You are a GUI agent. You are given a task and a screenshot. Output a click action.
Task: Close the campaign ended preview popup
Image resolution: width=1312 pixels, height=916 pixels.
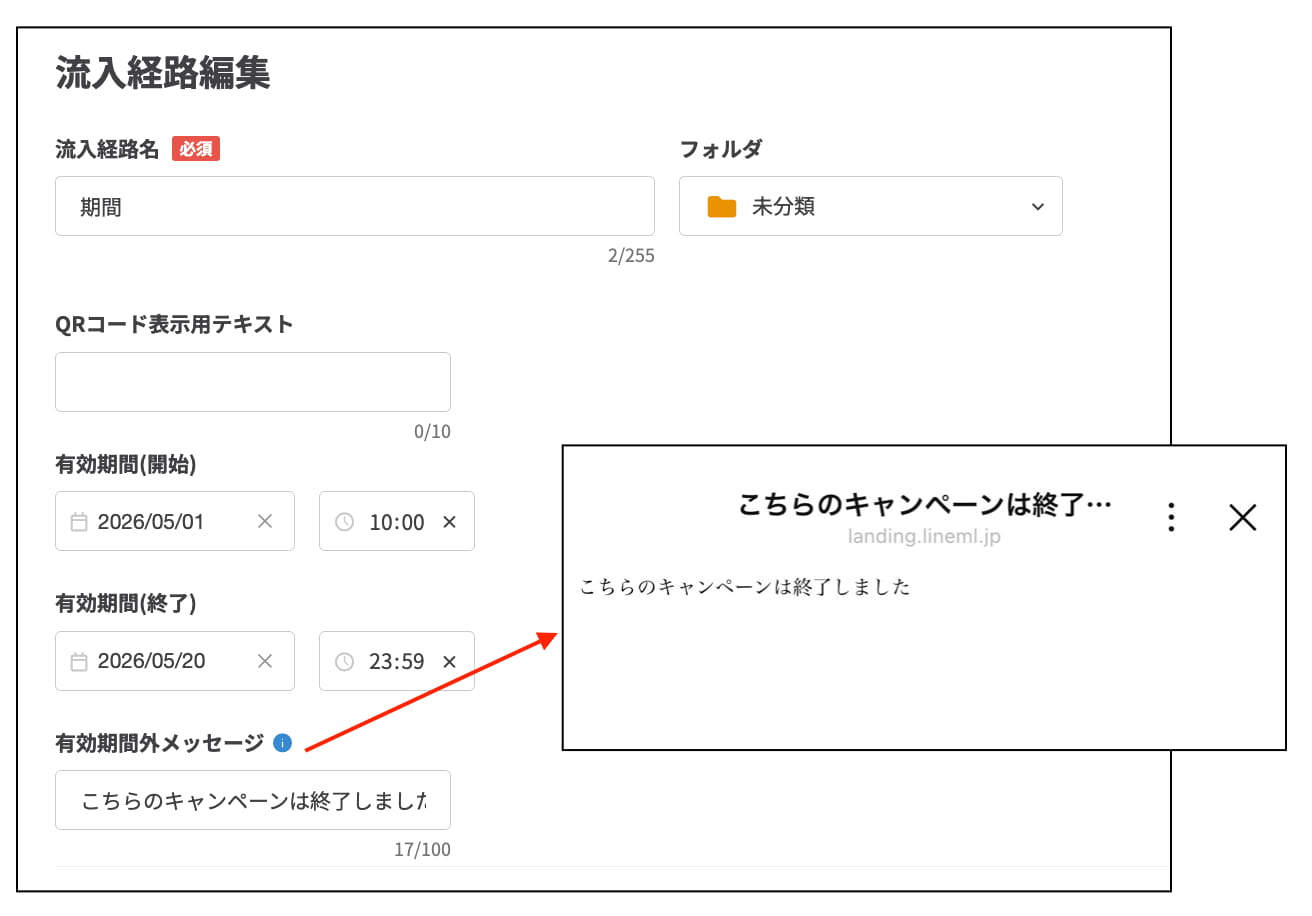1242,517
